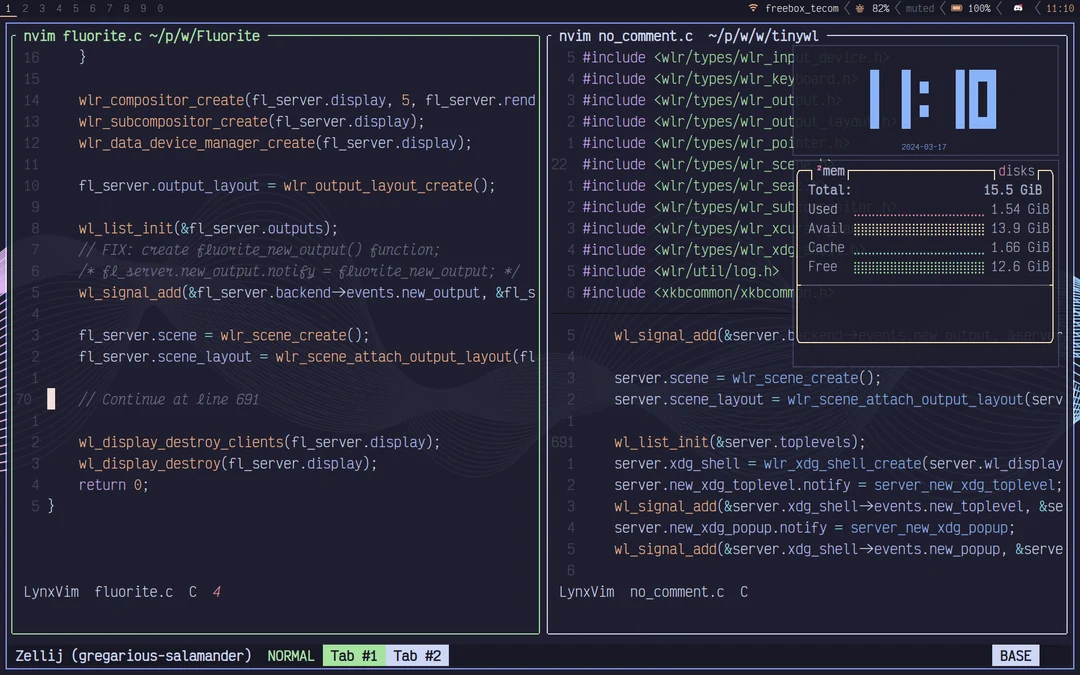Image resolution: width=1080 pixels, height=675 pixels.
Task: Click the battery icon showing 100%
Action: click(957, 8)
